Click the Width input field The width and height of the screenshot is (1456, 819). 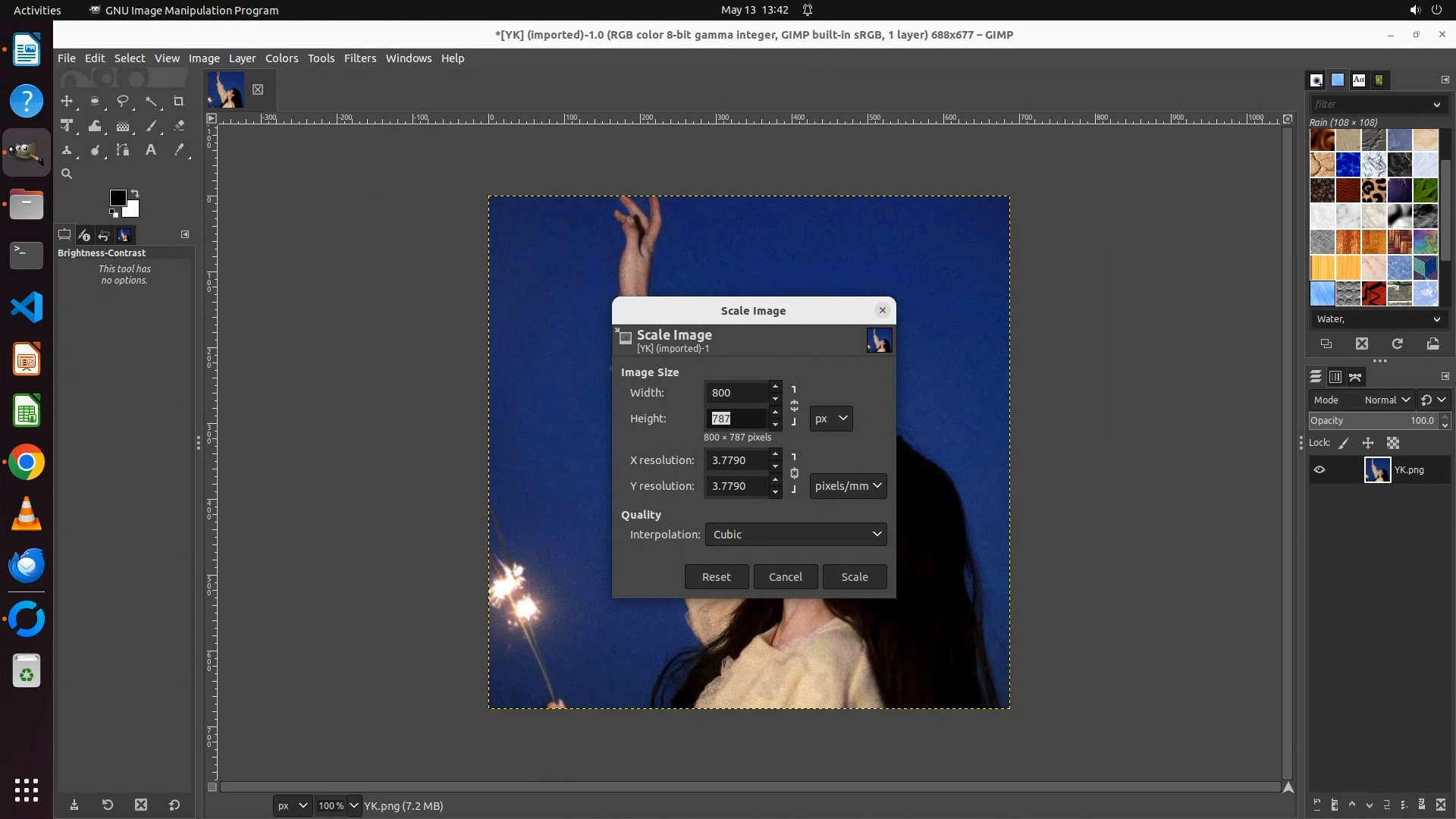pyautogui.click(x=736, y=393)
